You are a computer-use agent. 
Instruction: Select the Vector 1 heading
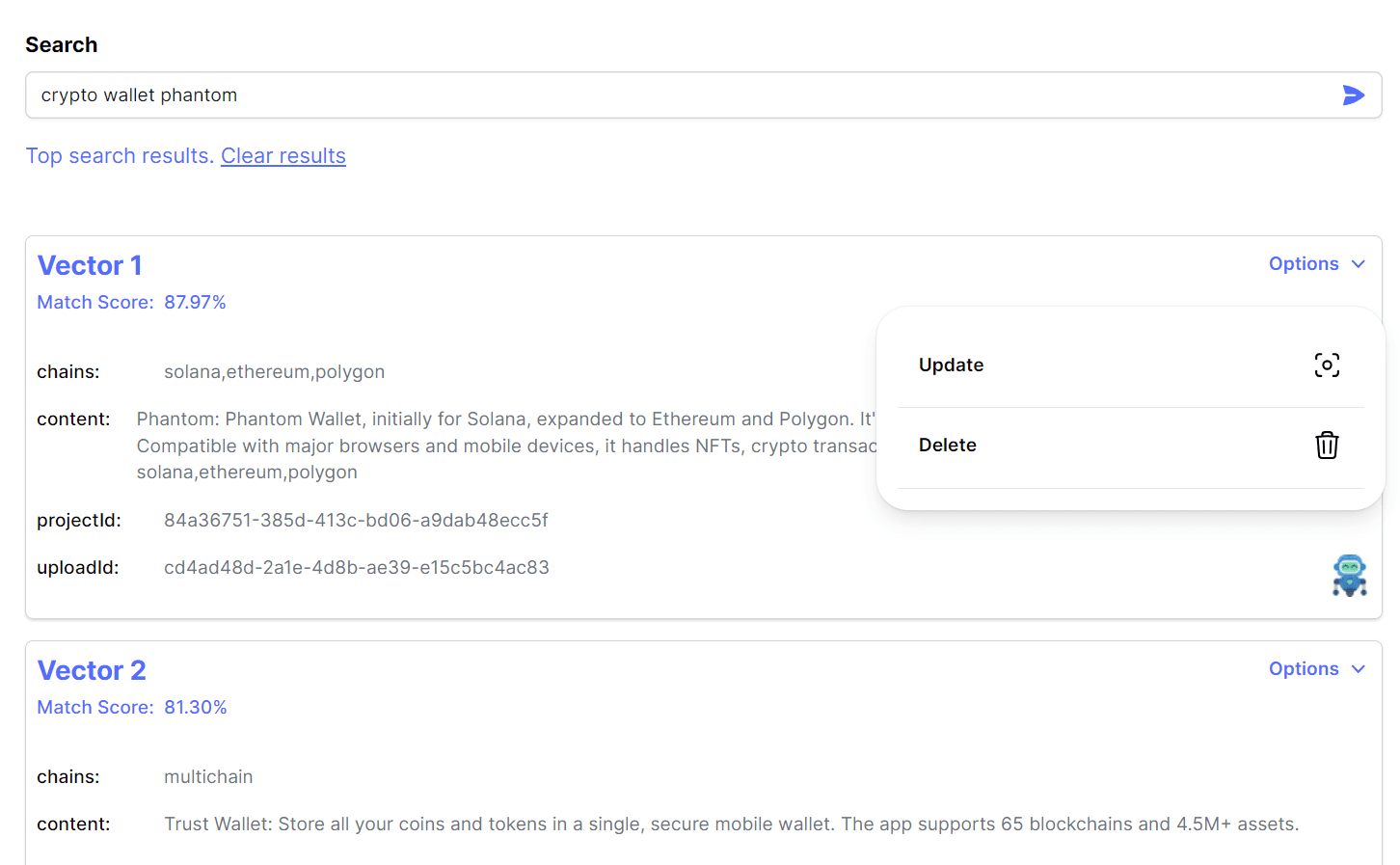[90, 265]
